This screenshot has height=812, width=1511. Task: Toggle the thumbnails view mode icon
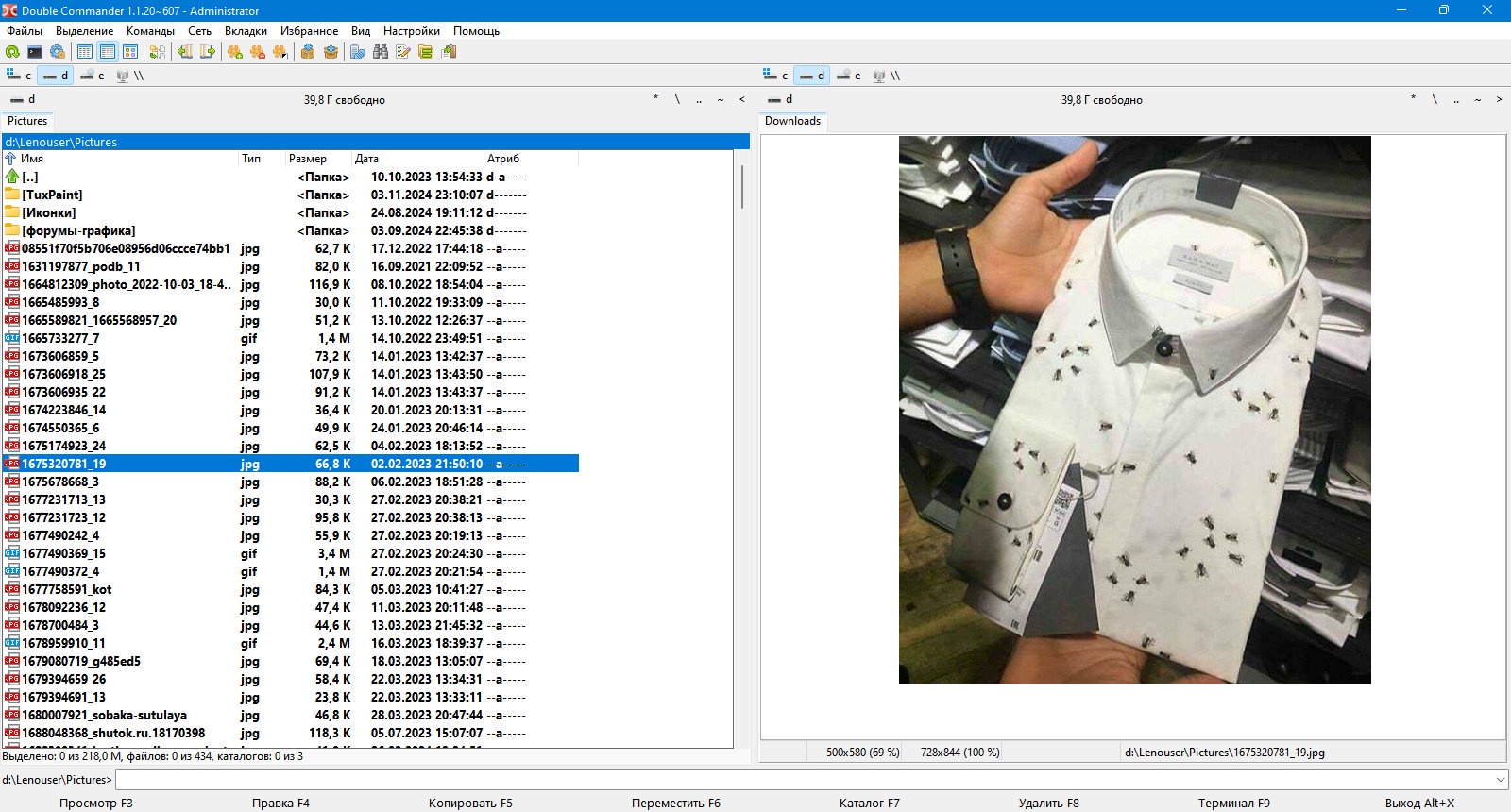130,52
